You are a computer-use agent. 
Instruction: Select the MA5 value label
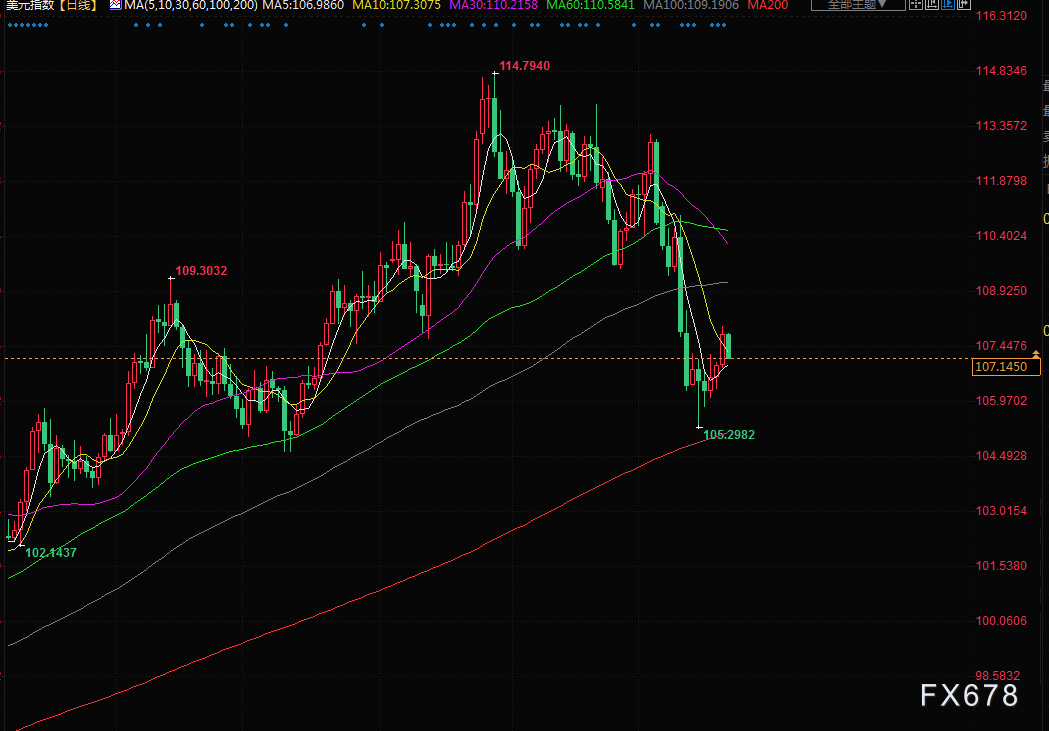tap(303, 5)
